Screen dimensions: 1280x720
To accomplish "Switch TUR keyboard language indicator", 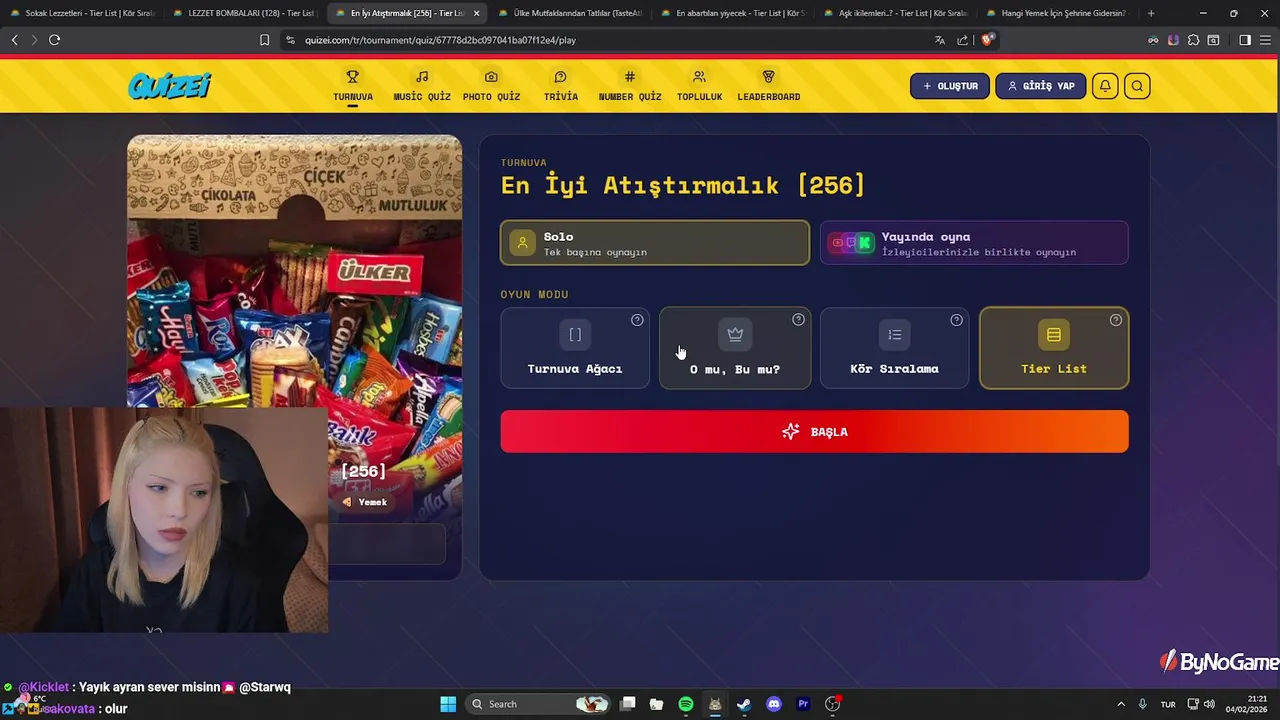I will pyautogui.click(x=1167, y=704).
